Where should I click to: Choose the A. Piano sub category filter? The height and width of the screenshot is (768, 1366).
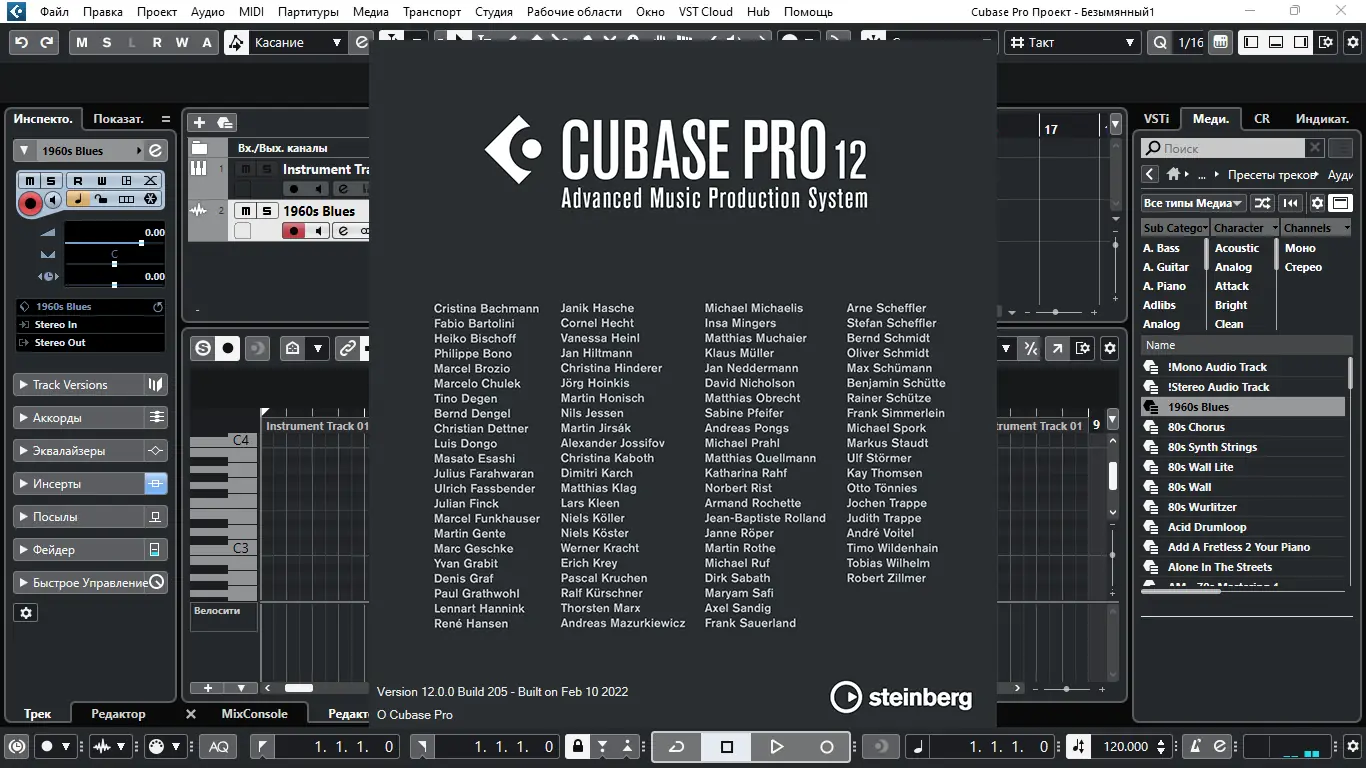1164,286
